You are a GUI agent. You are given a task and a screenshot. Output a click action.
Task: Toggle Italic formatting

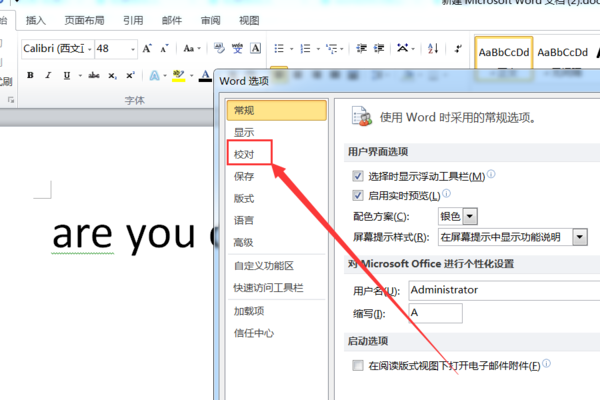tap(48, 75)
